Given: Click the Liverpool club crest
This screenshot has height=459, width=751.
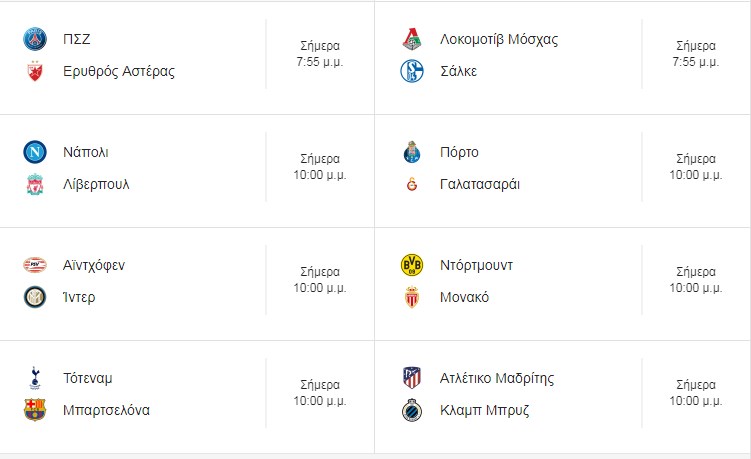Looking at the screenshot, I should (35, 184).
